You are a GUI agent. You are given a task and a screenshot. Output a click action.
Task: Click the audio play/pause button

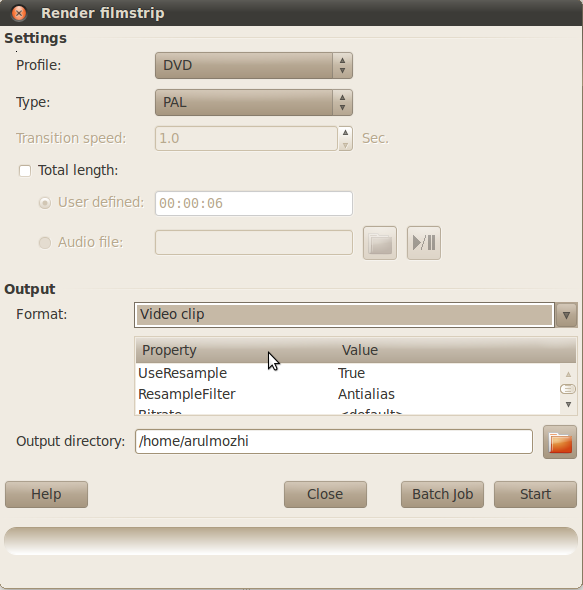coord(424,243)
